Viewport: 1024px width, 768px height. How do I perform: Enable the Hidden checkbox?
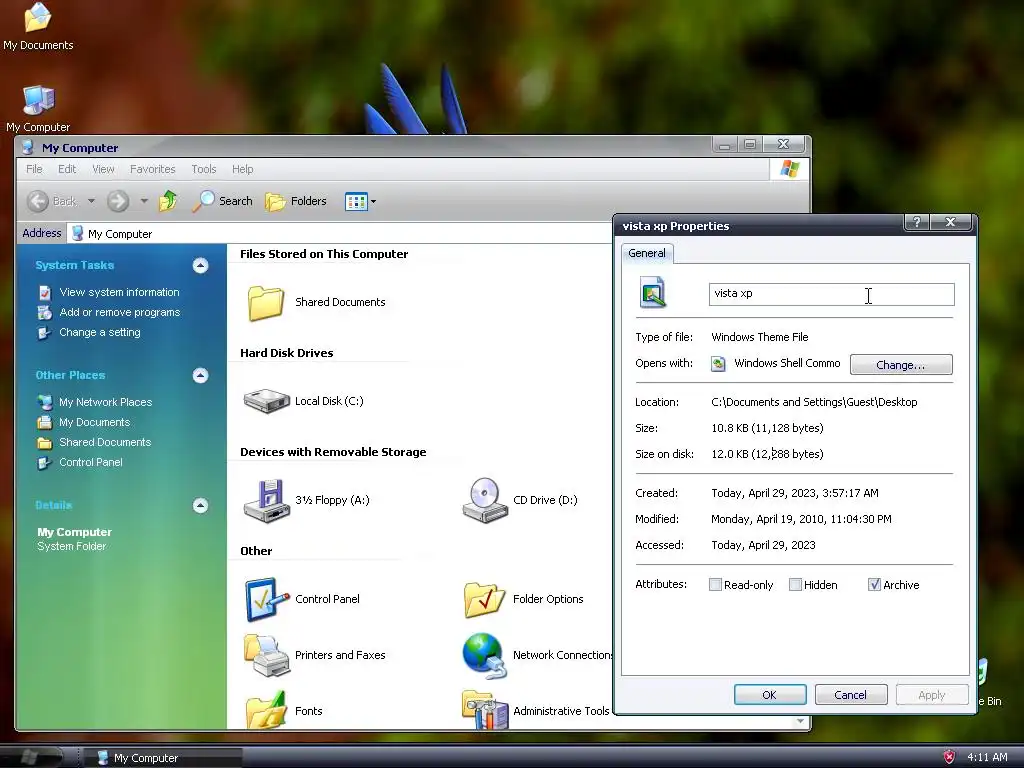coord(795,584)
